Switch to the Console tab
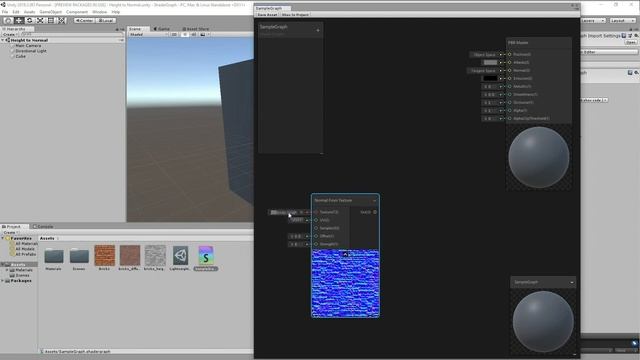 pos(43,227)
